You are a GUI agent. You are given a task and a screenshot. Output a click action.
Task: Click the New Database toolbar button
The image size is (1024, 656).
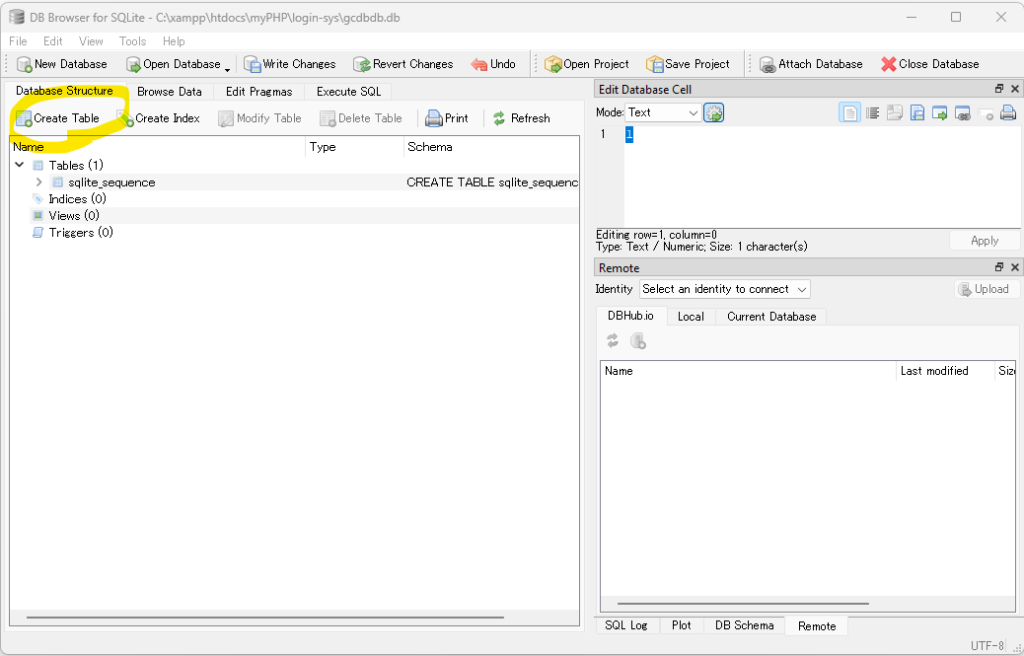pyautogui.click(x=61, y=64)
